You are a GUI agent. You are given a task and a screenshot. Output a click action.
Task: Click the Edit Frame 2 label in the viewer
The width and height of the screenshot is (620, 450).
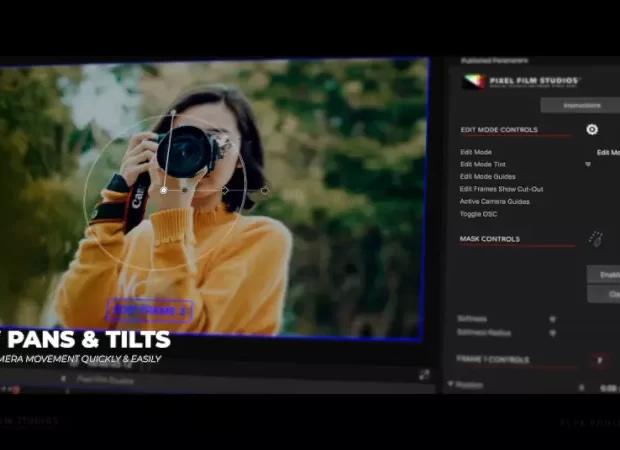150,311
